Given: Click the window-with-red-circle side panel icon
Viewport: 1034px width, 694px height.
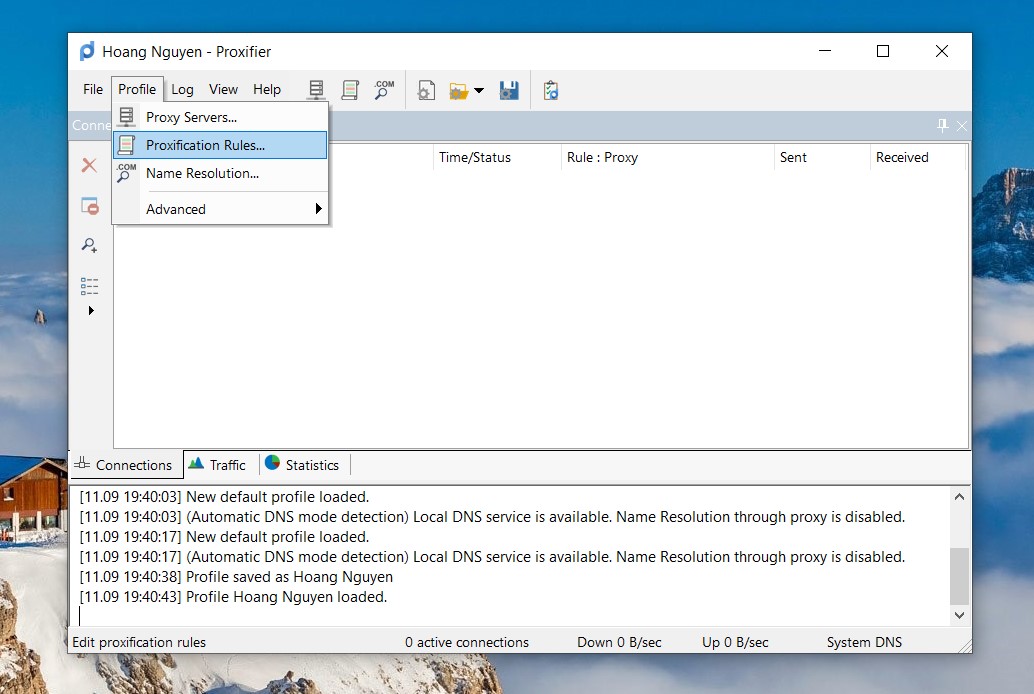Looking at the screenshot, I should click(89, 206).
